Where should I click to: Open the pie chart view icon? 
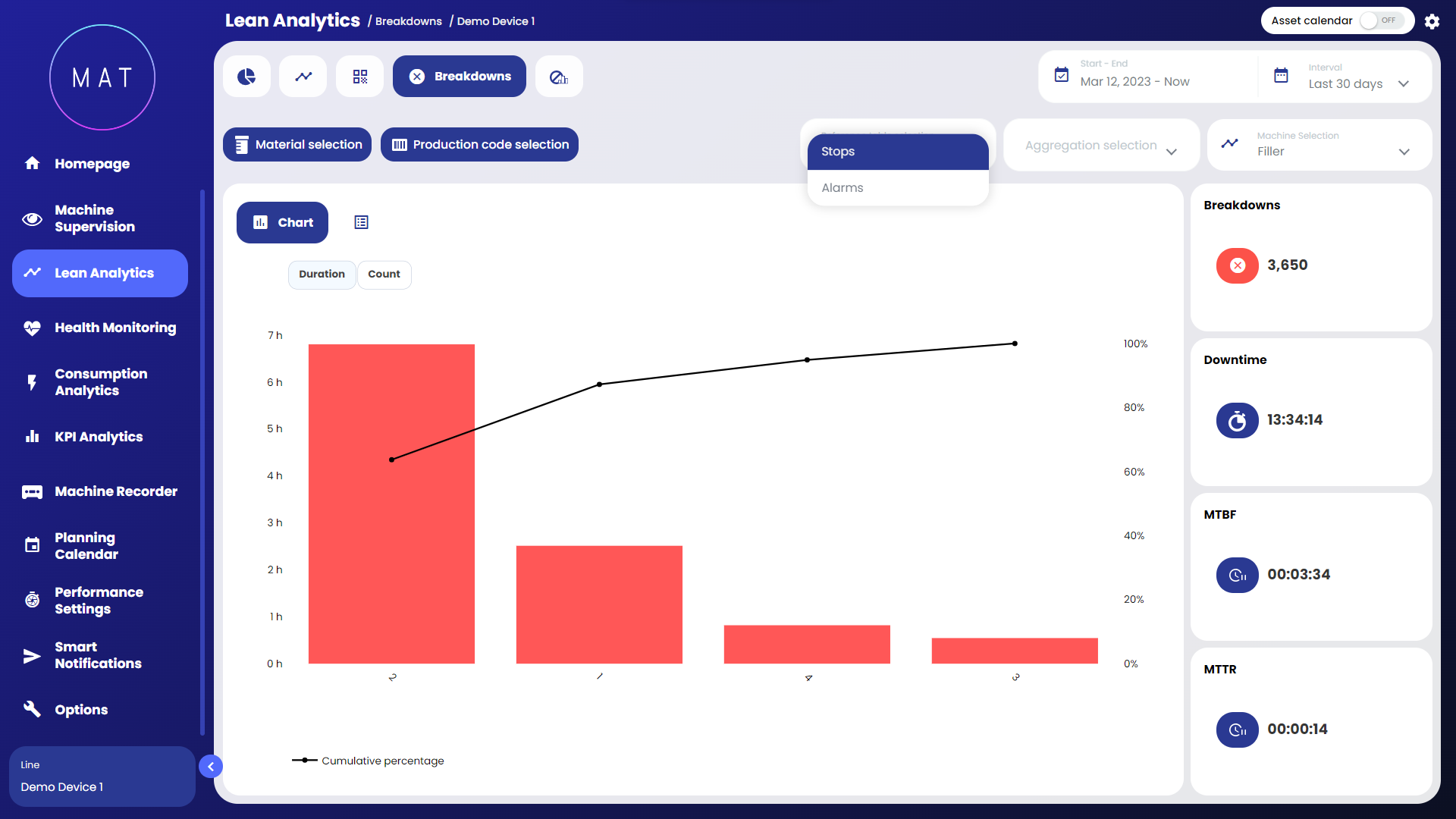pyautogui.click(x=246, y=77)
